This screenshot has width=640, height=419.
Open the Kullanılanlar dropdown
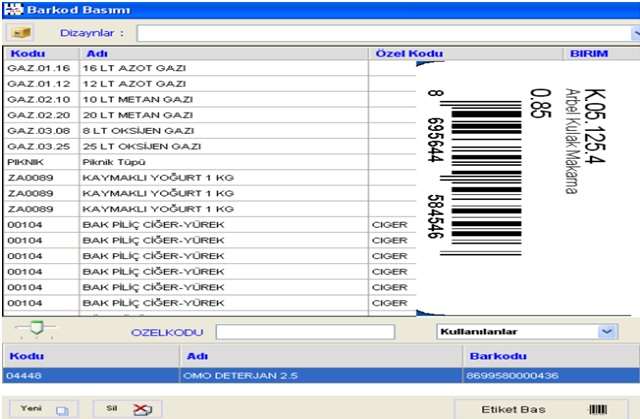click(607, 332)
